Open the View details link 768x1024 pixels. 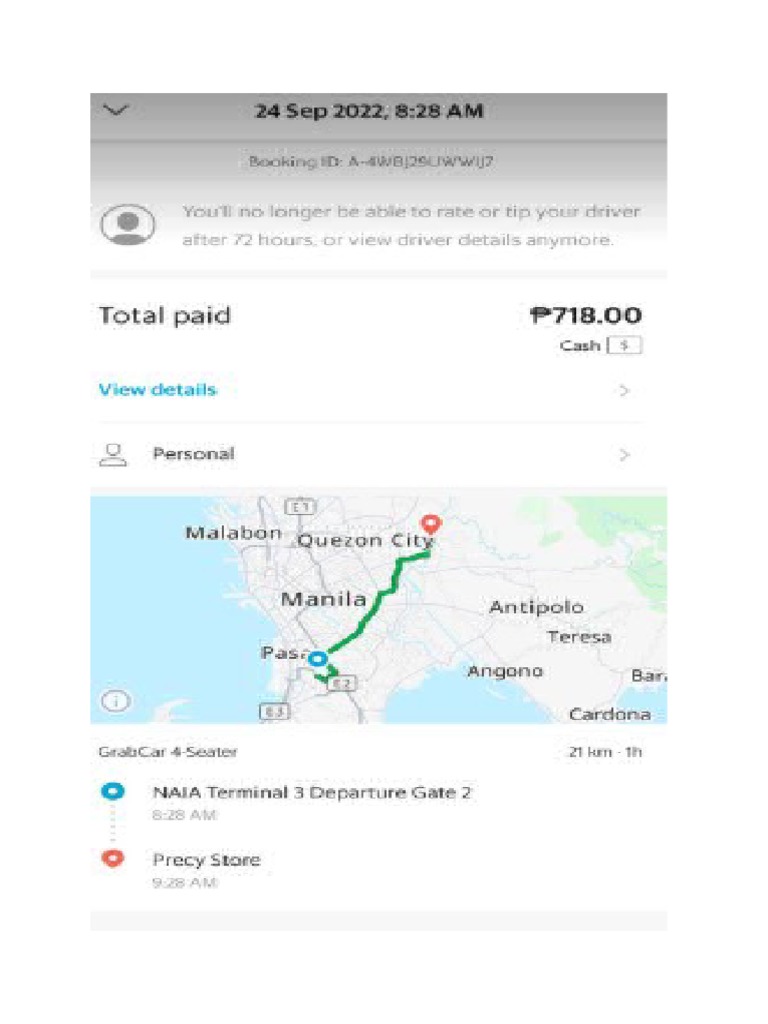[157, 390]
